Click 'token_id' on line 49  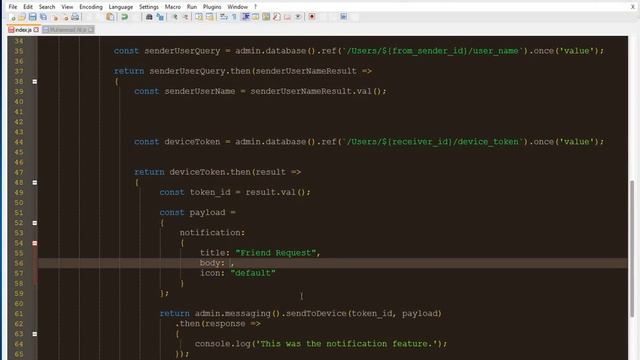click(x=210, y=192)
